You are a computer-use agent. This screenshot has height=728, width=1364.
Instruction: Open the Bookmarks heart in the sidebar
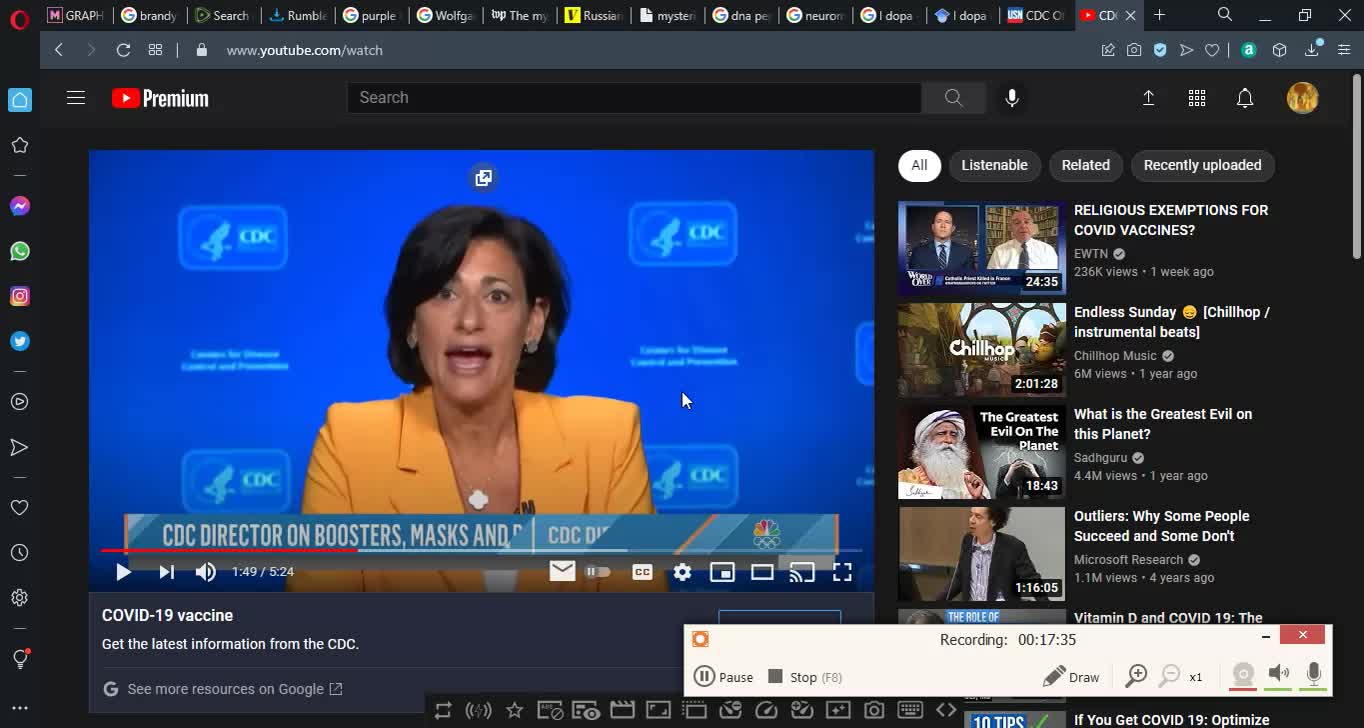point(19,508)
